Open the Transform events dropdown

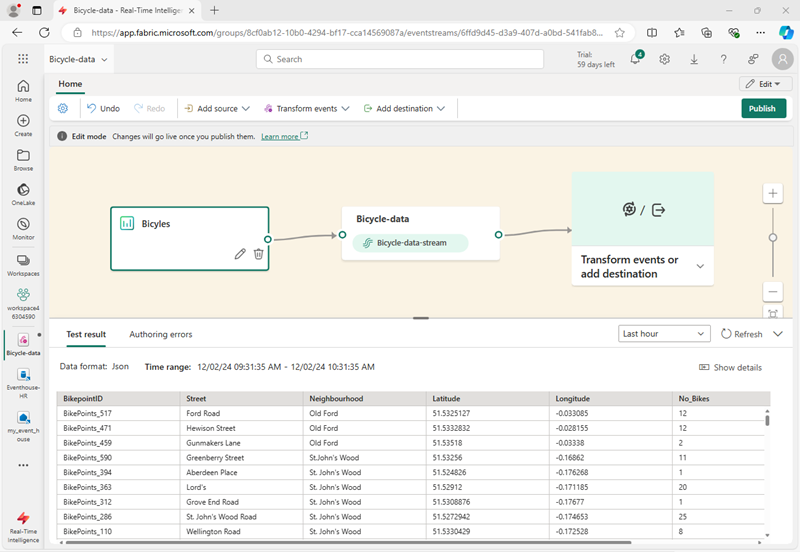click(x=306, y=108)
